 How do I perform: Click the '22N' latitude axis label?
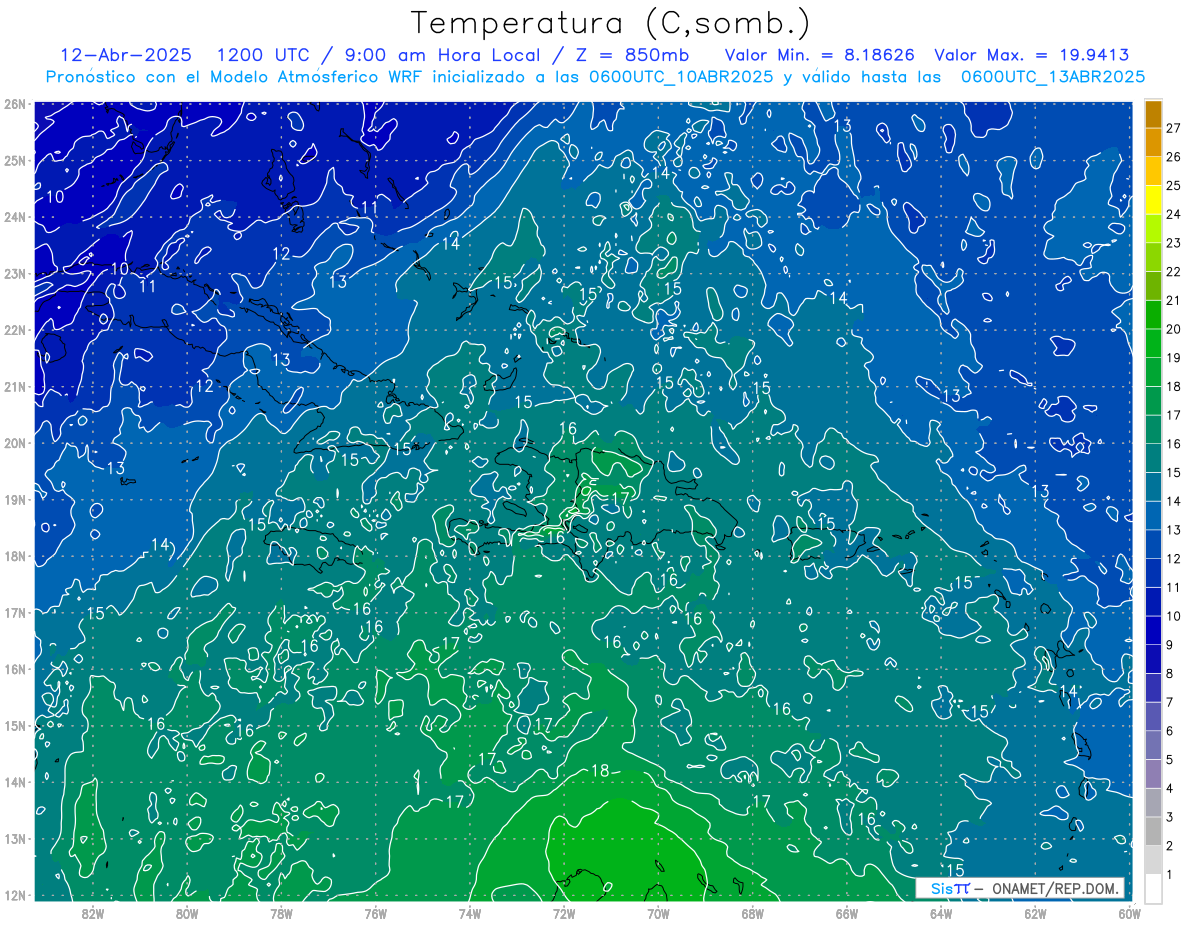pos(15,330)
